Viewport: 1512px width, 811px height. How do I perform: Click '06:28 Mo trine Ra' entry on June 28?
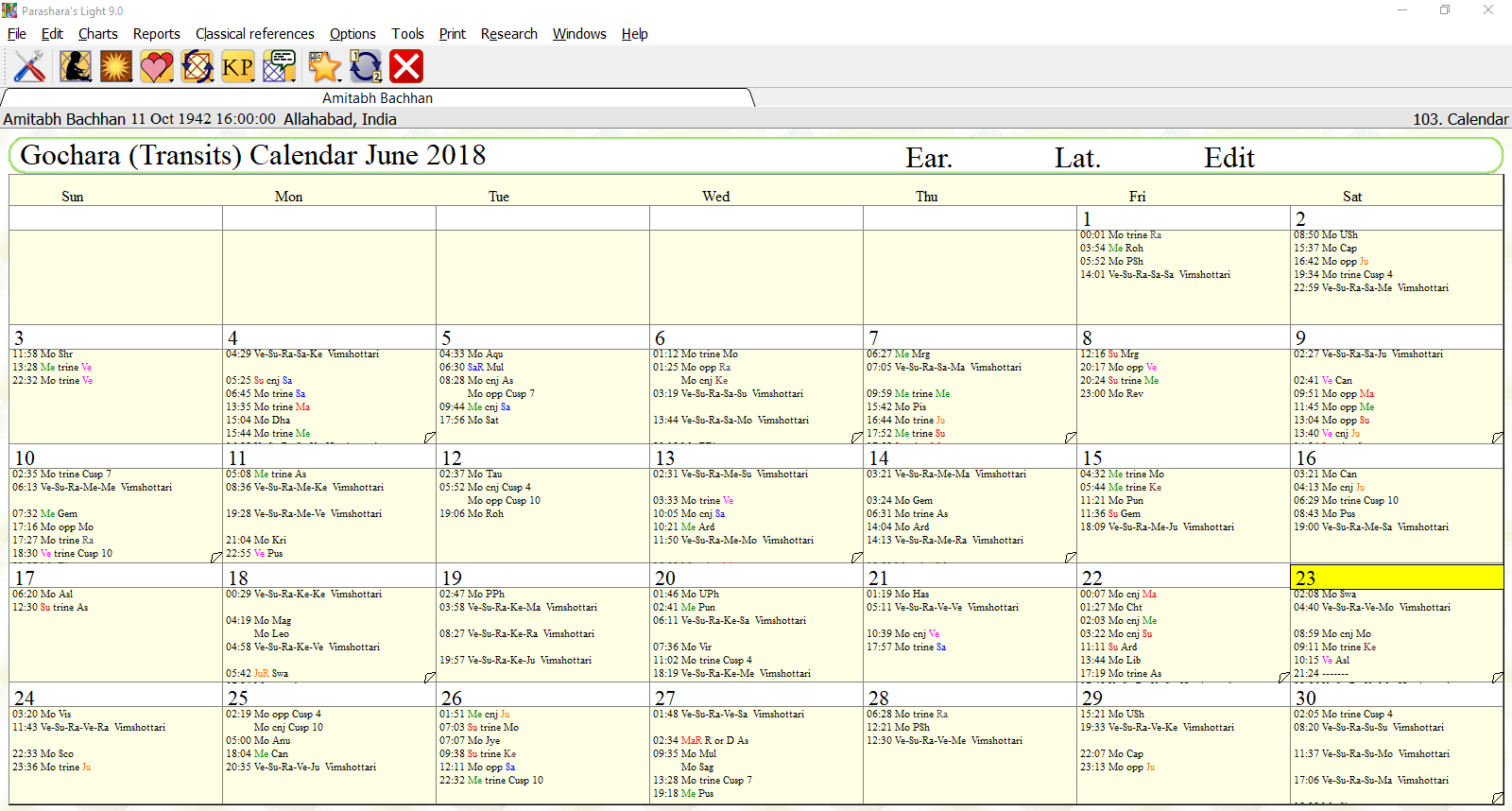pos(907,714)
